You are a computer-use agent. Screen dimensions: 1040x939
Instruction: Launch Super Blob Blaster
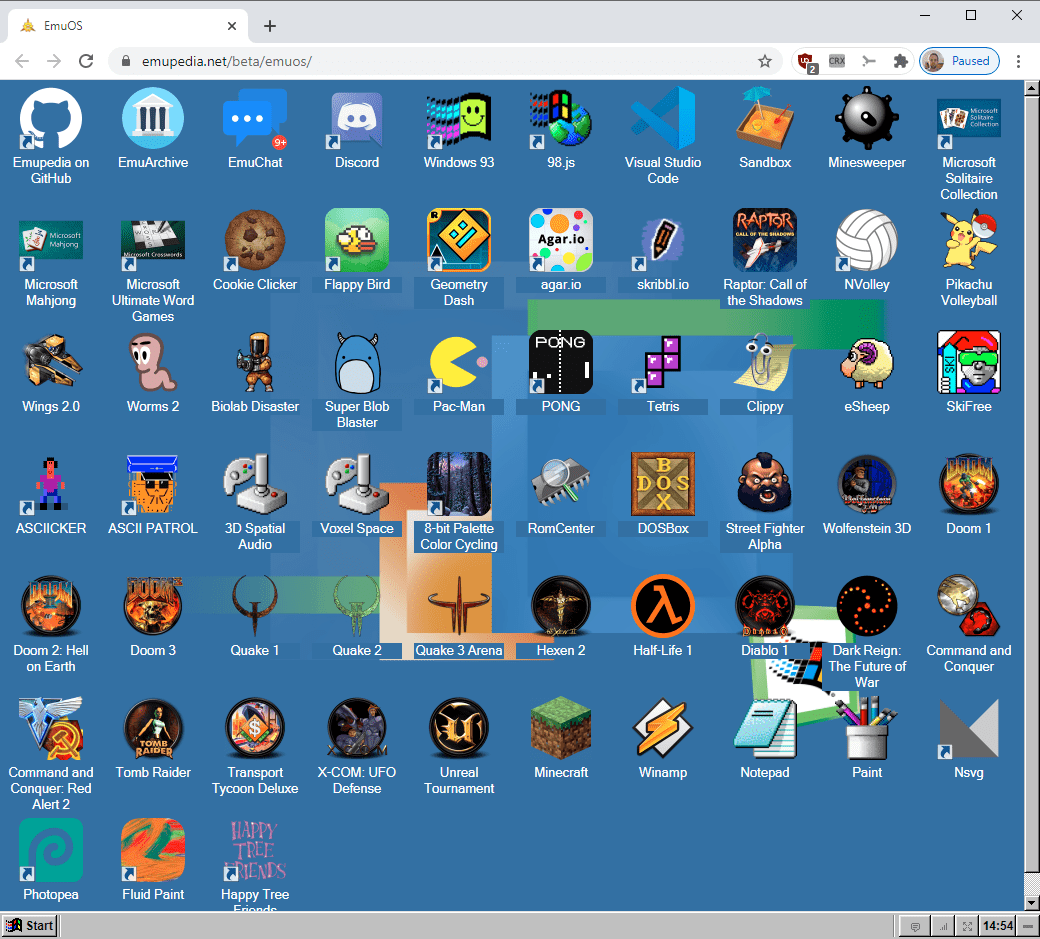(x=357, y=362)
